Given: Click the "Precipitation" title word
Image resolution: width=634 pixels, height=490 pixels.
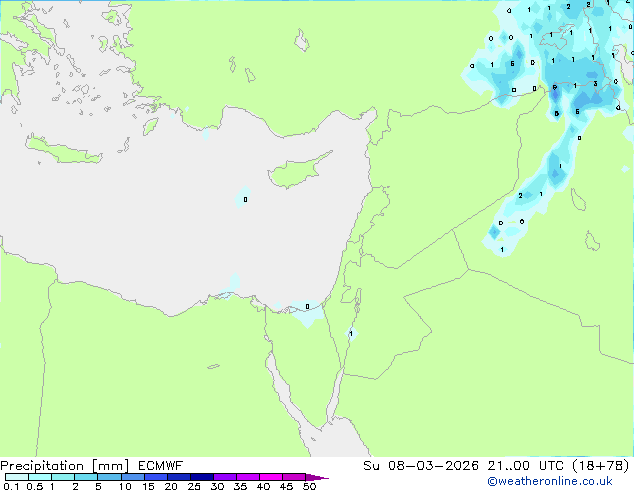Looking at the screenshot, I should coord(42,466).
